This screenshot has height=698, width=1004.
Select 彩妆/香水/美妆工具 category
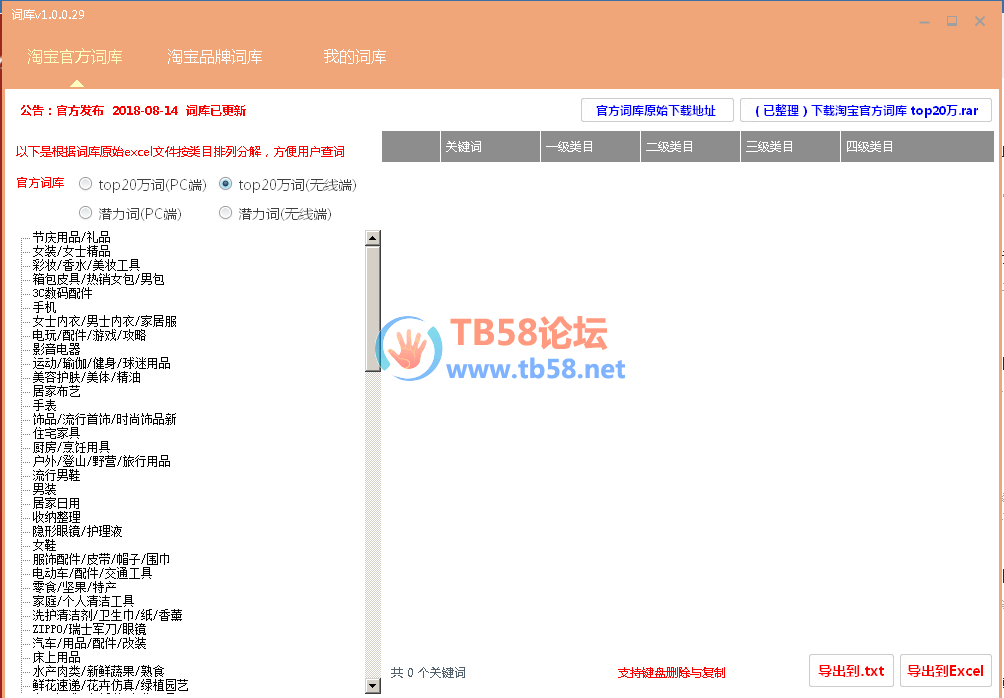86,265
